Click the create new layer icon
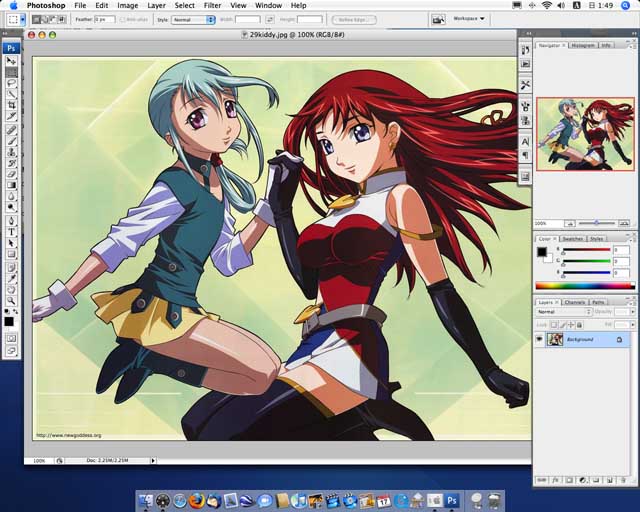The height and width of the screenshot is (512, 640). tap(609, 481)
